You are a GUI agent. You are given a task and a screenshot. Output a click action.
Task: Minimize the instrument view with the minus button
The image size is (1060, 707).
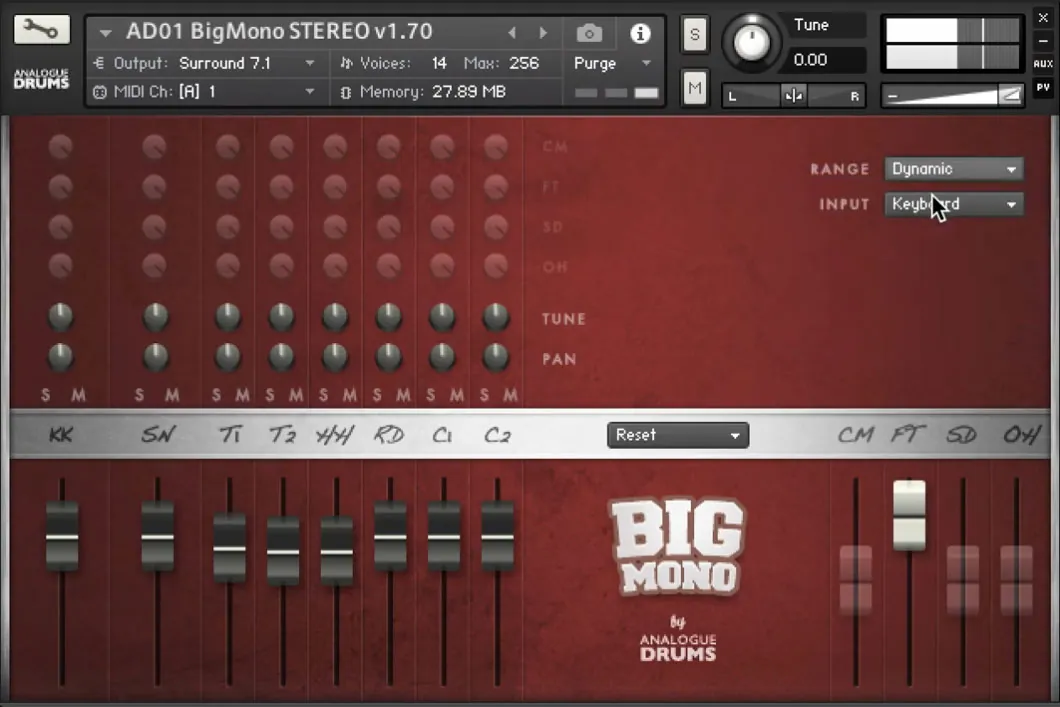(1043, 41)
